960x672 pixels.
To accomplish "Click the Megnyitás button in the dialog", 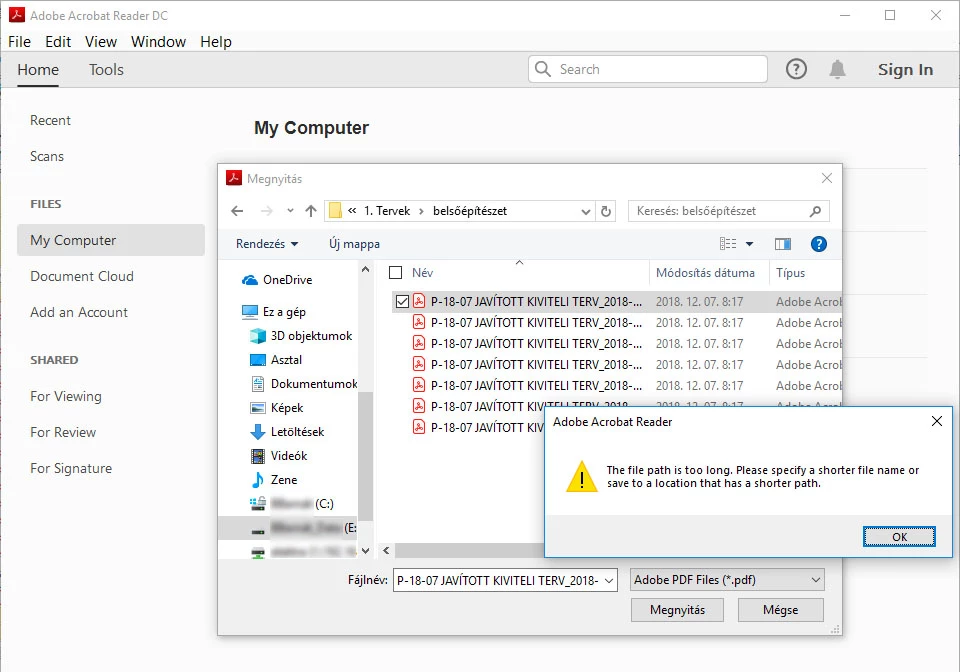I will point(677,610).
